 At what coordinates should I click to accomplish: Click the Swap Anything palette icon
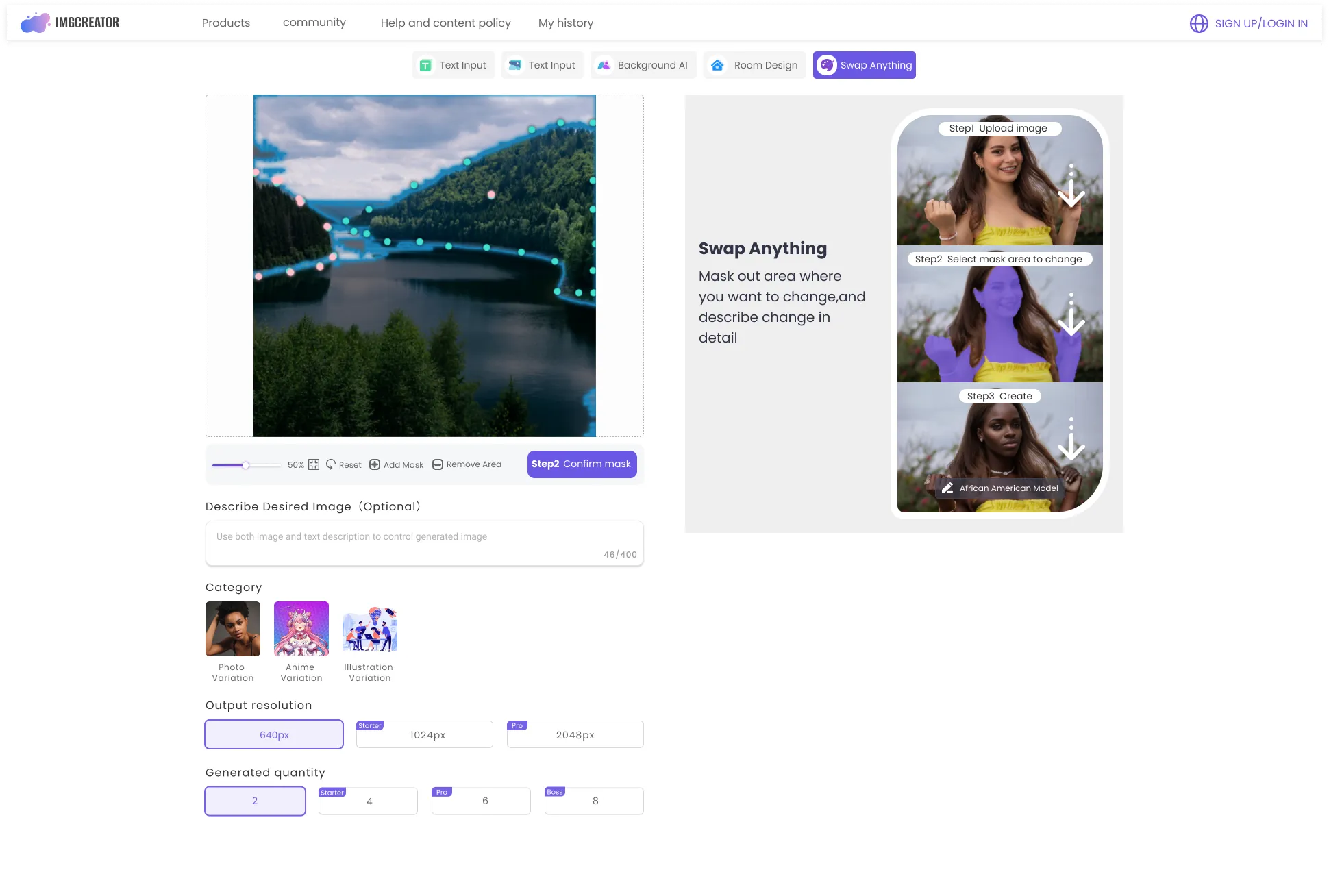coord(827,65)
